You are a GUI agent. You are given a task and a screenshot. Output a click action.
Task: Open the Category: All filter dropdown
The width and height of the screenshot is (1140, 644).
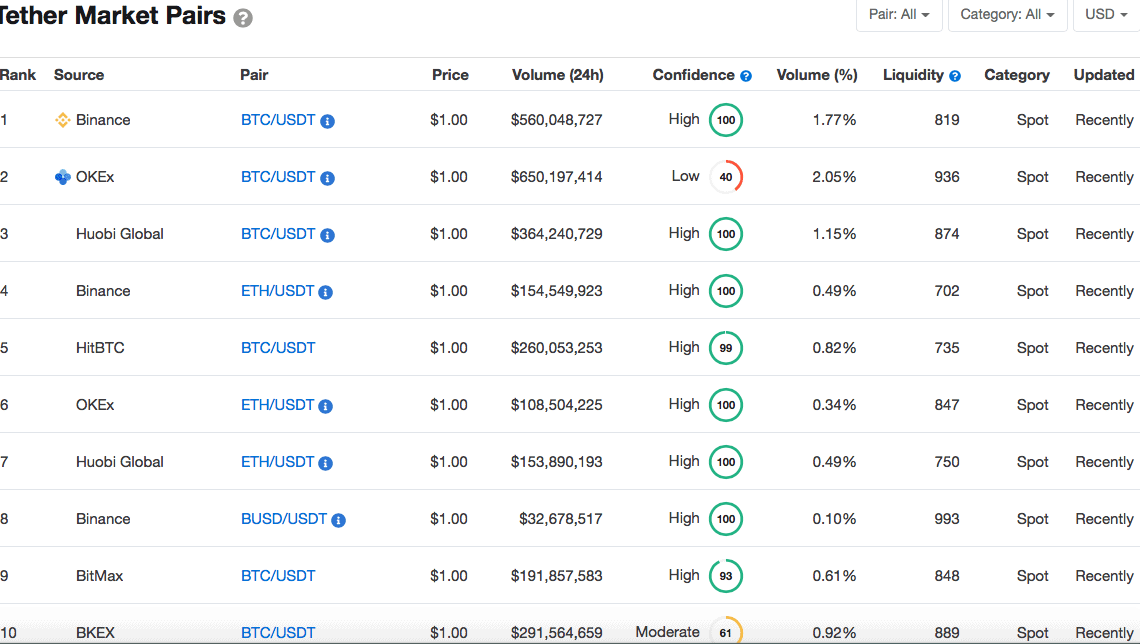[1007, 15]
